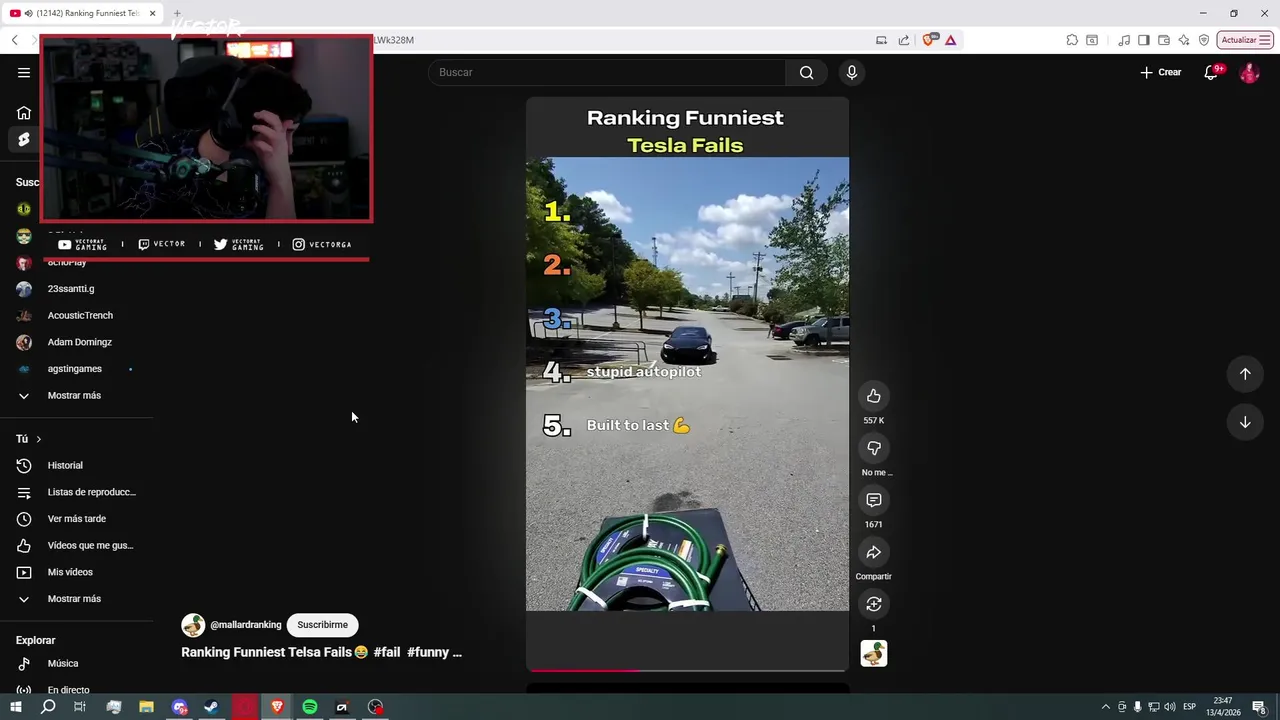Open the YouTube hamburger guide menu
Image resolution: width=1280 pixels, height=720 pixels.
24,72
